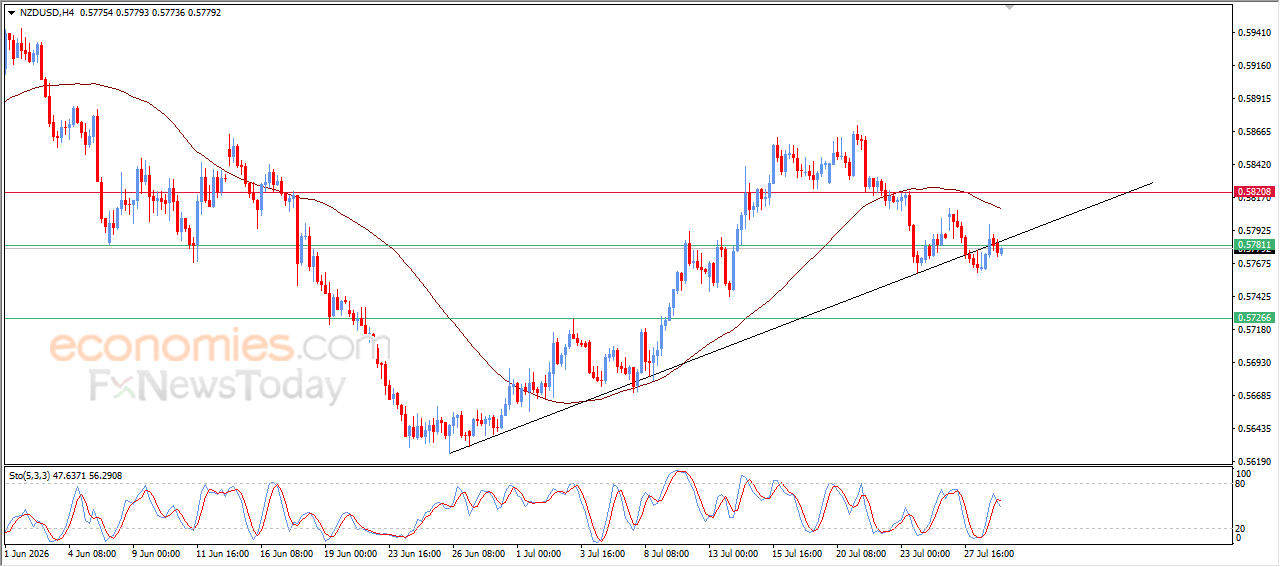1280x567 pixels.
Task: Click the 19 Jun 00:00 time label
Action: click(x=350, y=552)
